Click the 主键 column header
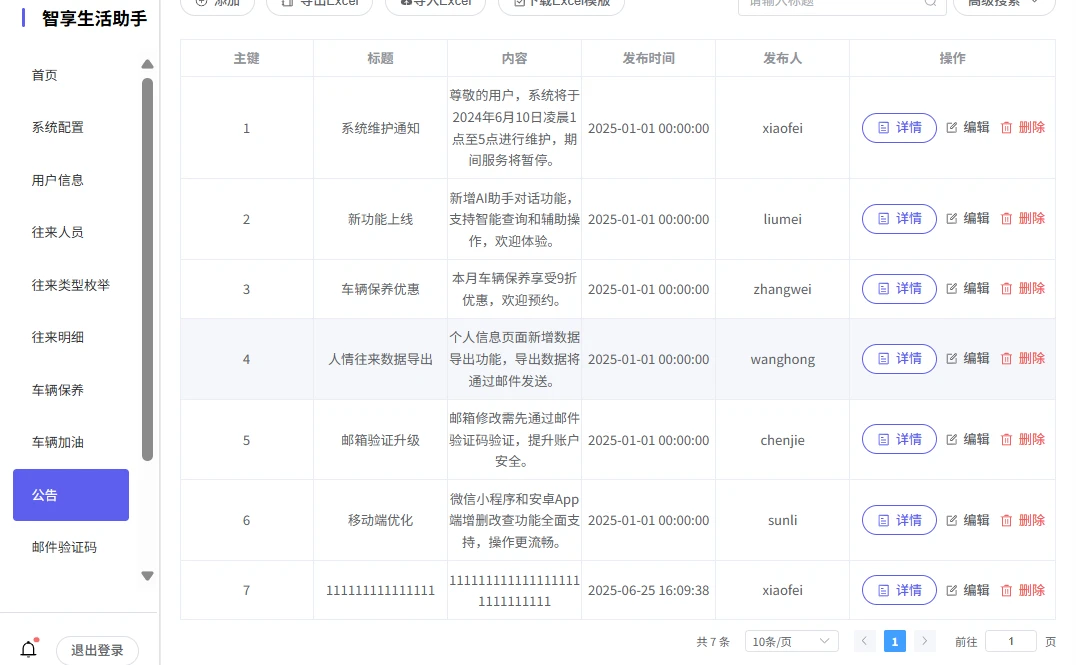 246,58
